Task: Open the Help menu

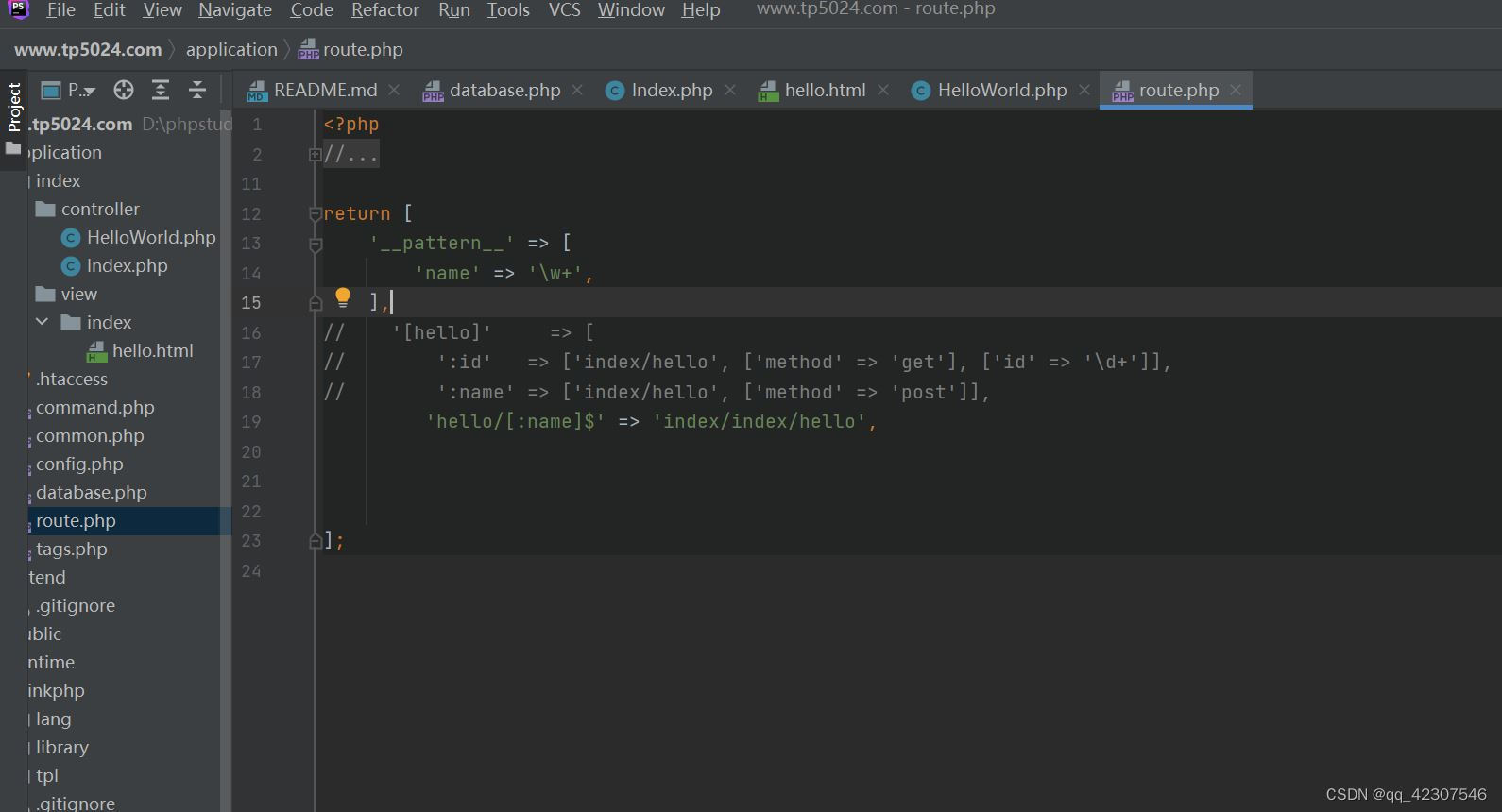Action: 701,10
